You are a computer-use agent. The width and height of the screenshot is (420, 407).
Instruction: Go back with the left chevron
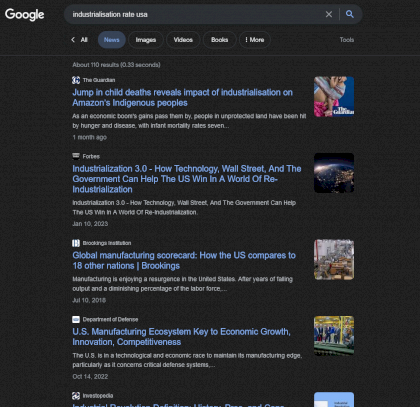73,40
